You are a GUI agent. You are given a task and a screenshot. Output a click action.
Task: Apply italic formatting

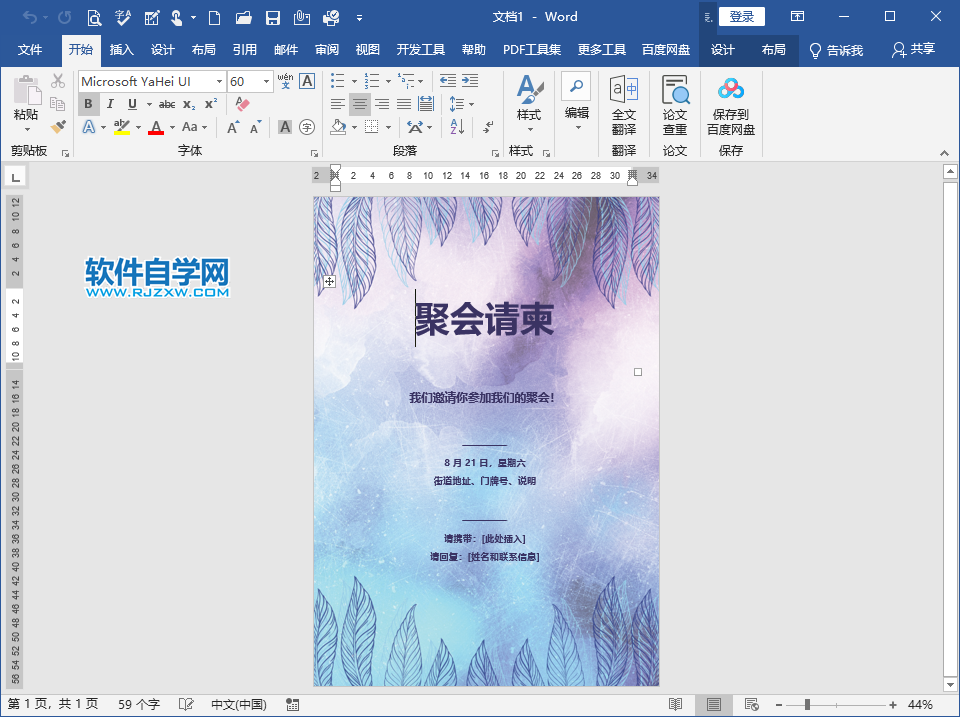[110, 103]
